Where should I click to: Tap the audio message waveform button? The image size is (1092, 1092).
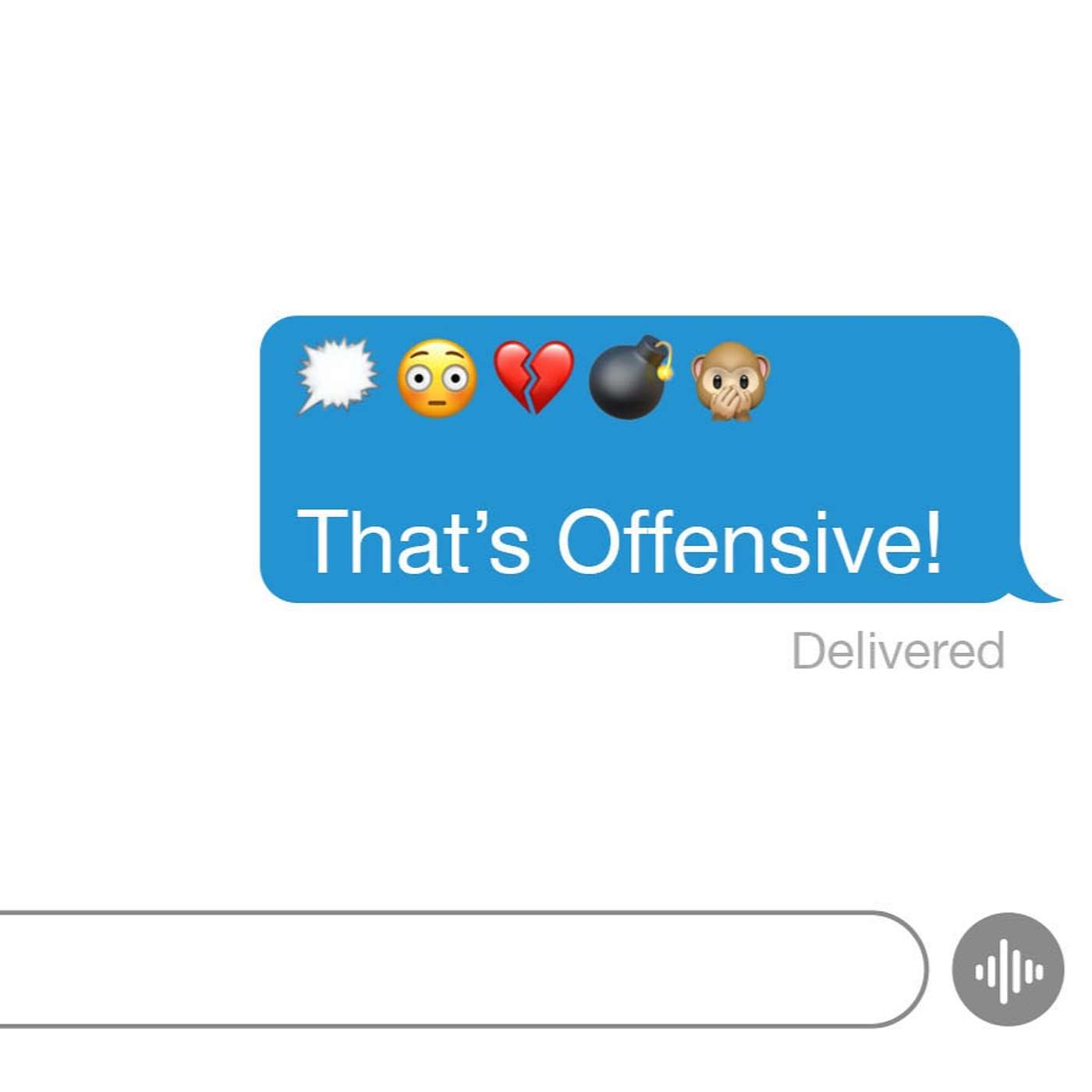point(1008,970)
